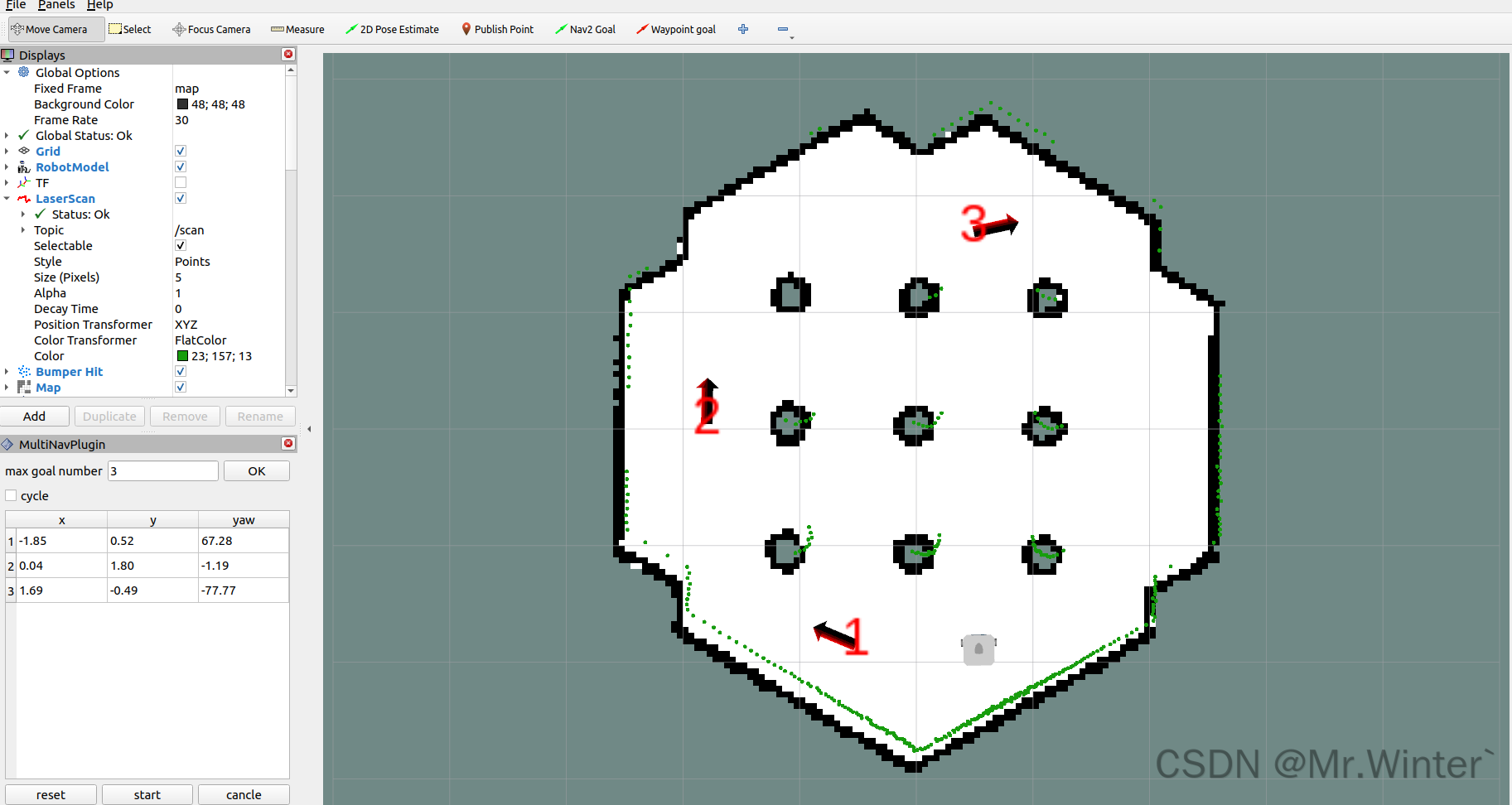The image size is (1512, 805).
Task: Click the Displays panel monitor icon
Action: coord(7,55)
